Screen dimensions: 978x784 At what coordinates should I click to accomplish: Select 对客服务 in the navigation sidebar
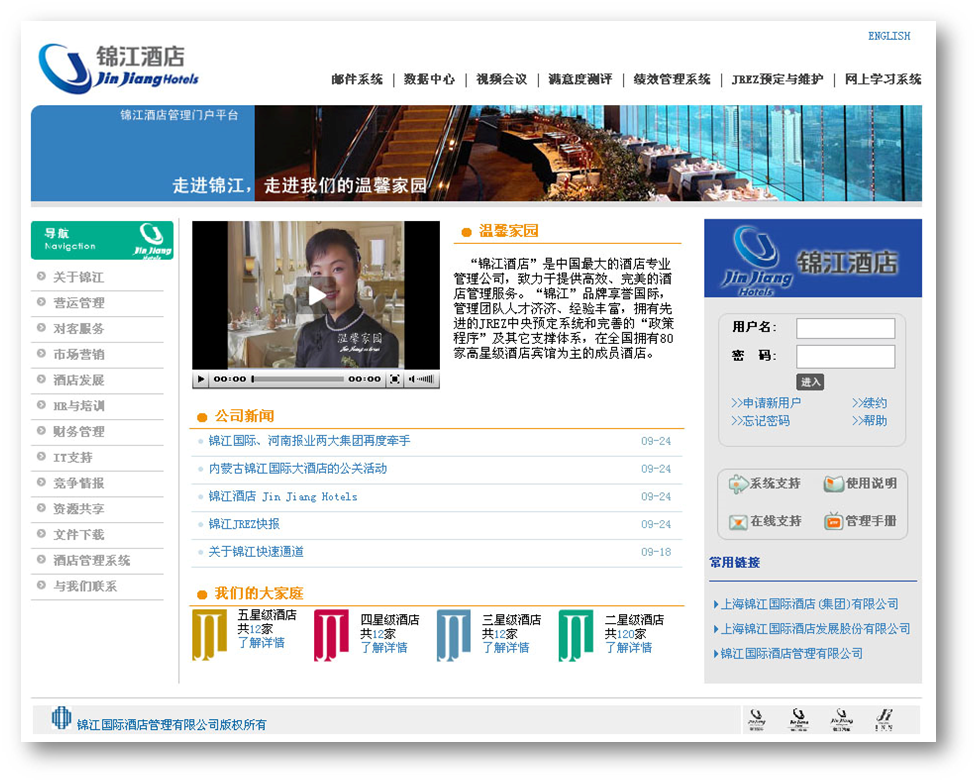point(79,329)
